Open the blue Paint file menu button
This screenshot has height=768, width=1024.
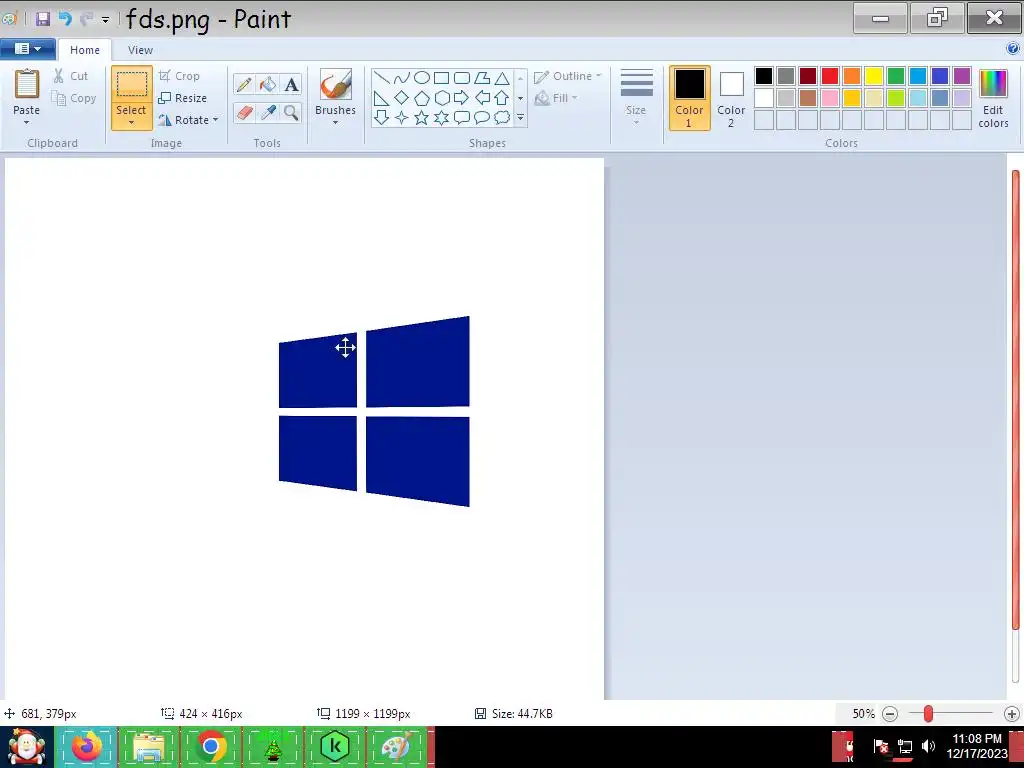point(27,49)
